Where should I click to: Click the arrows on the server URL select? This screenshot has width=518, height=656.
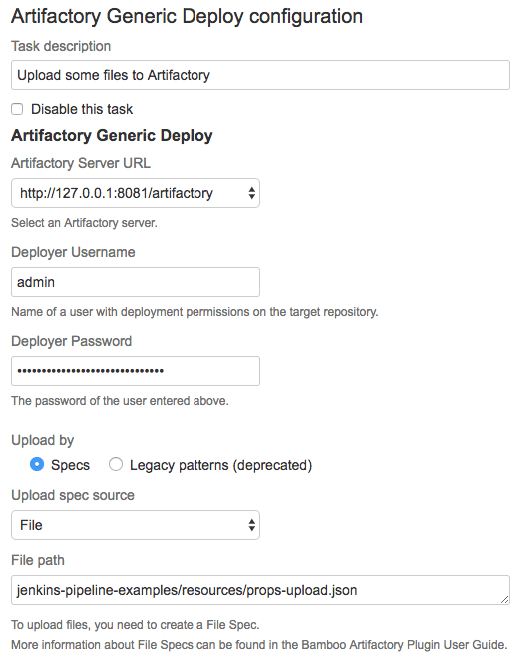tap(251, 193)
